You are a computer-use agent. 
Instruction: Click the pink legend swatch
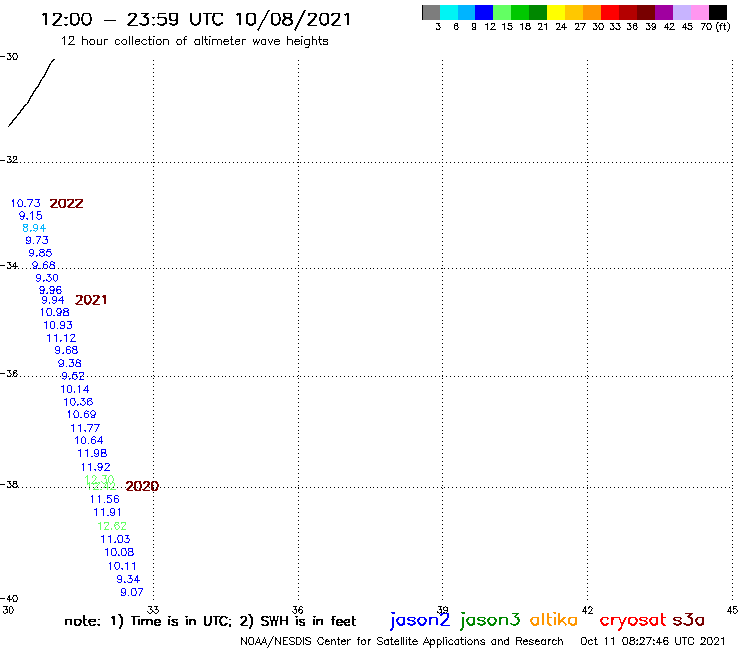699,12
